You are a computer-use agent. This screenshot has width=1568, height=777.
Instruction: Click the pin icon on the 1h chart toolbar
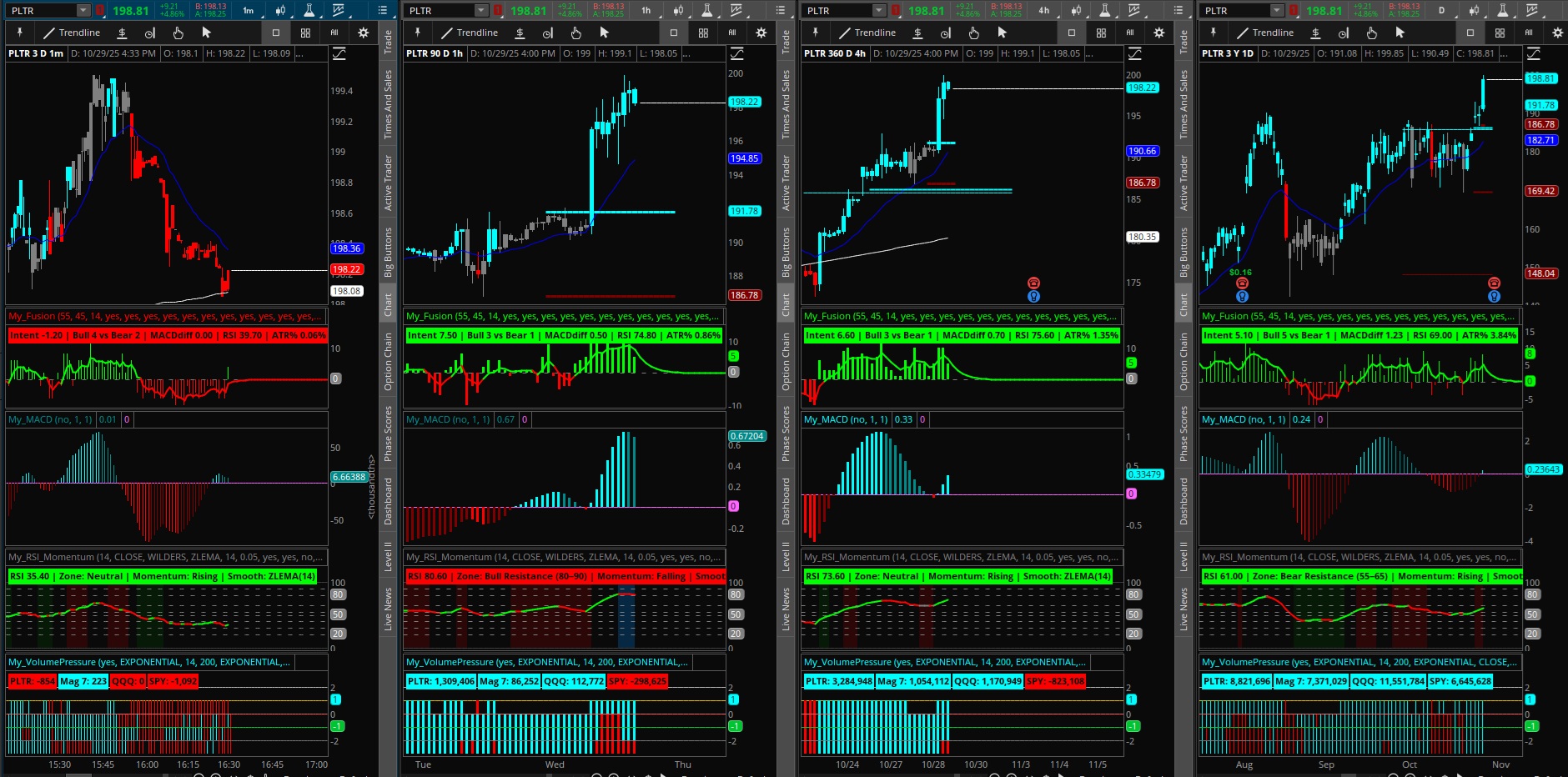point(417,33)
